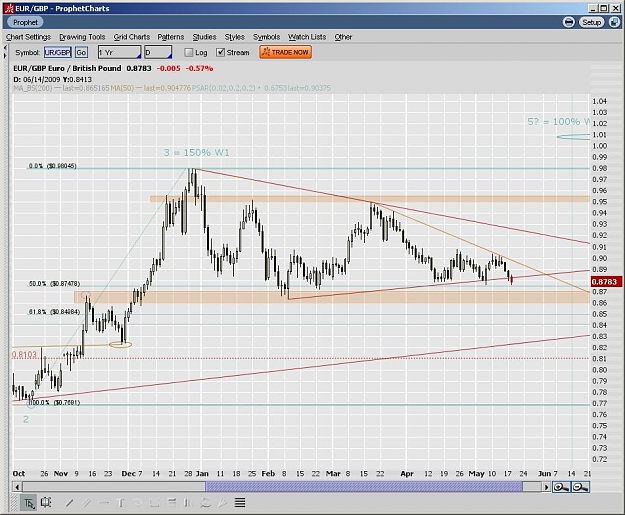This screenshot has height=515, width=625.
Task: Click ProphetCharts title bar app icon
Action: (9, 8)
